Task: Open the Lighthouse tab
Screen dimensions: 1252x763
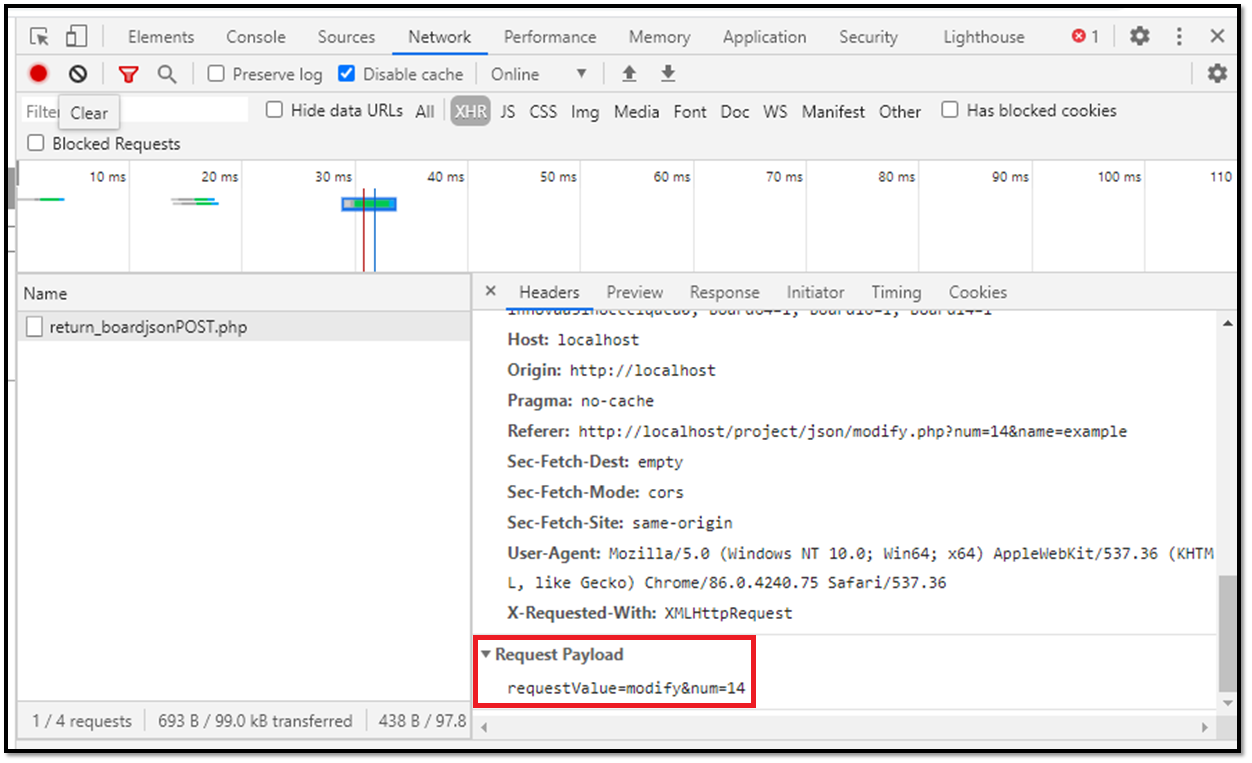Action: point(984,37)
